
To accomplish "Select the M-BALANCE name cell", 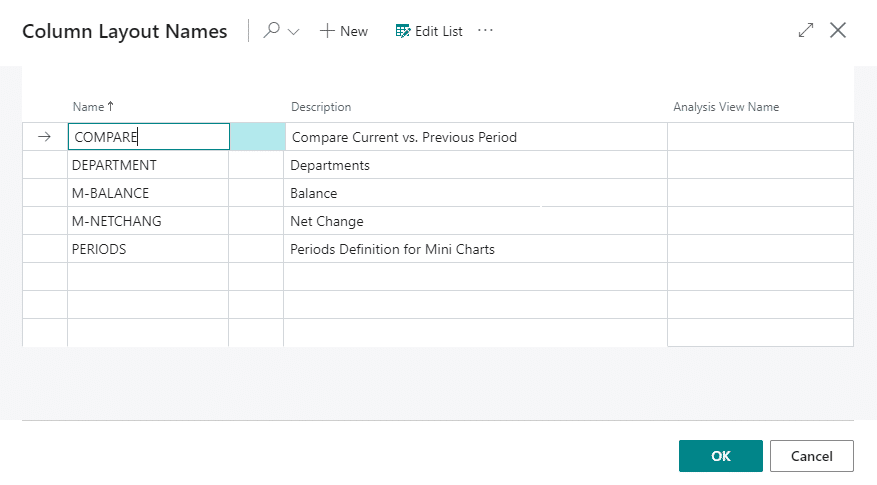I will [148, 193].
